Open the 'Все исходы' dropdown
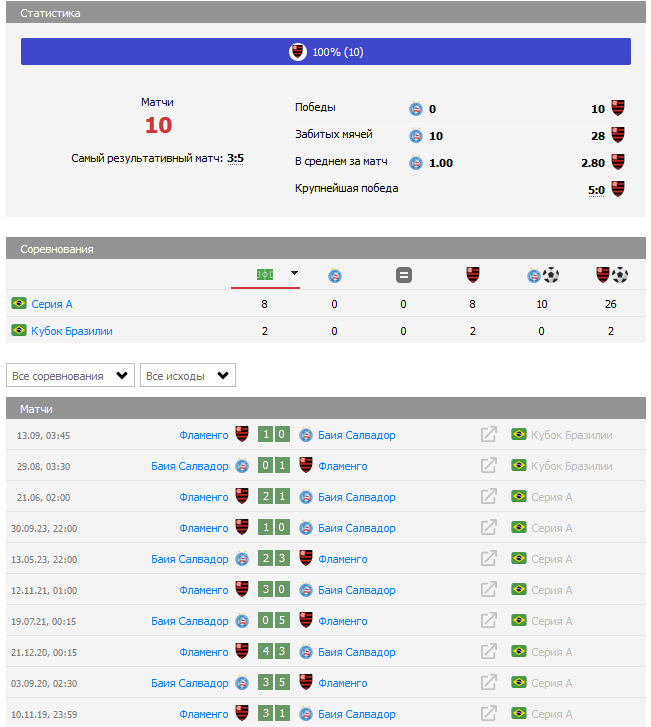This screenshot has height=727, width=651. point(187,376)
